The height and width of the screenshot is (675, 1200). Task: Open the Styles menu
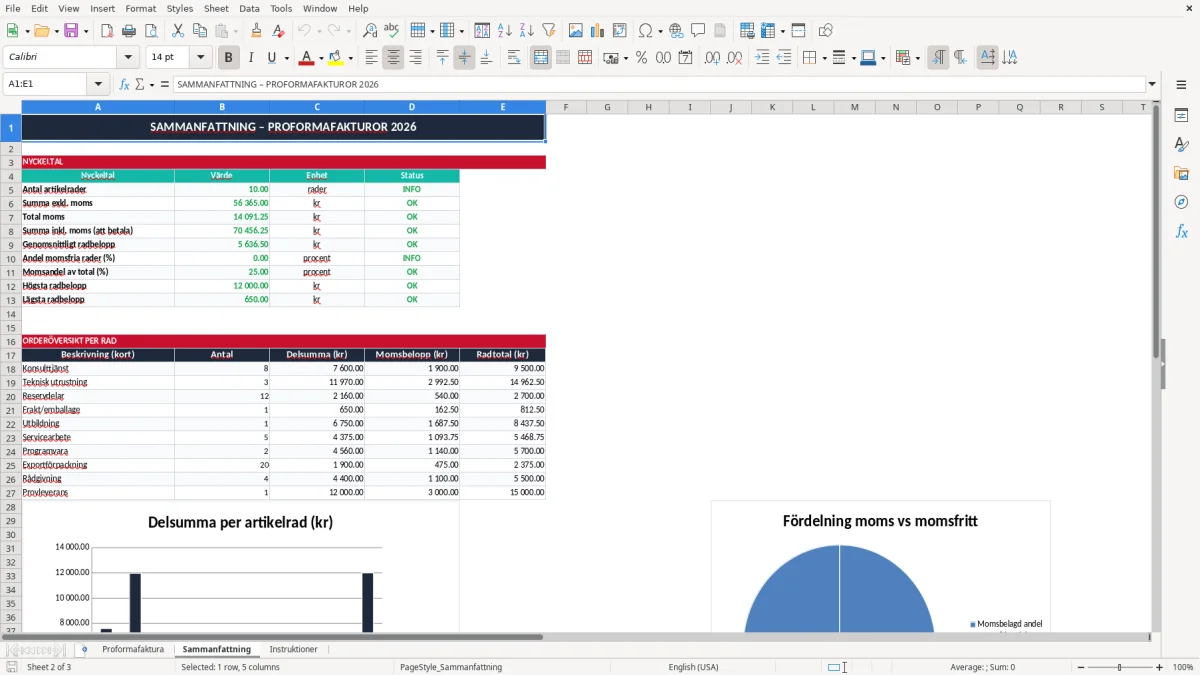pyautogui.click(x=180, y=8)
